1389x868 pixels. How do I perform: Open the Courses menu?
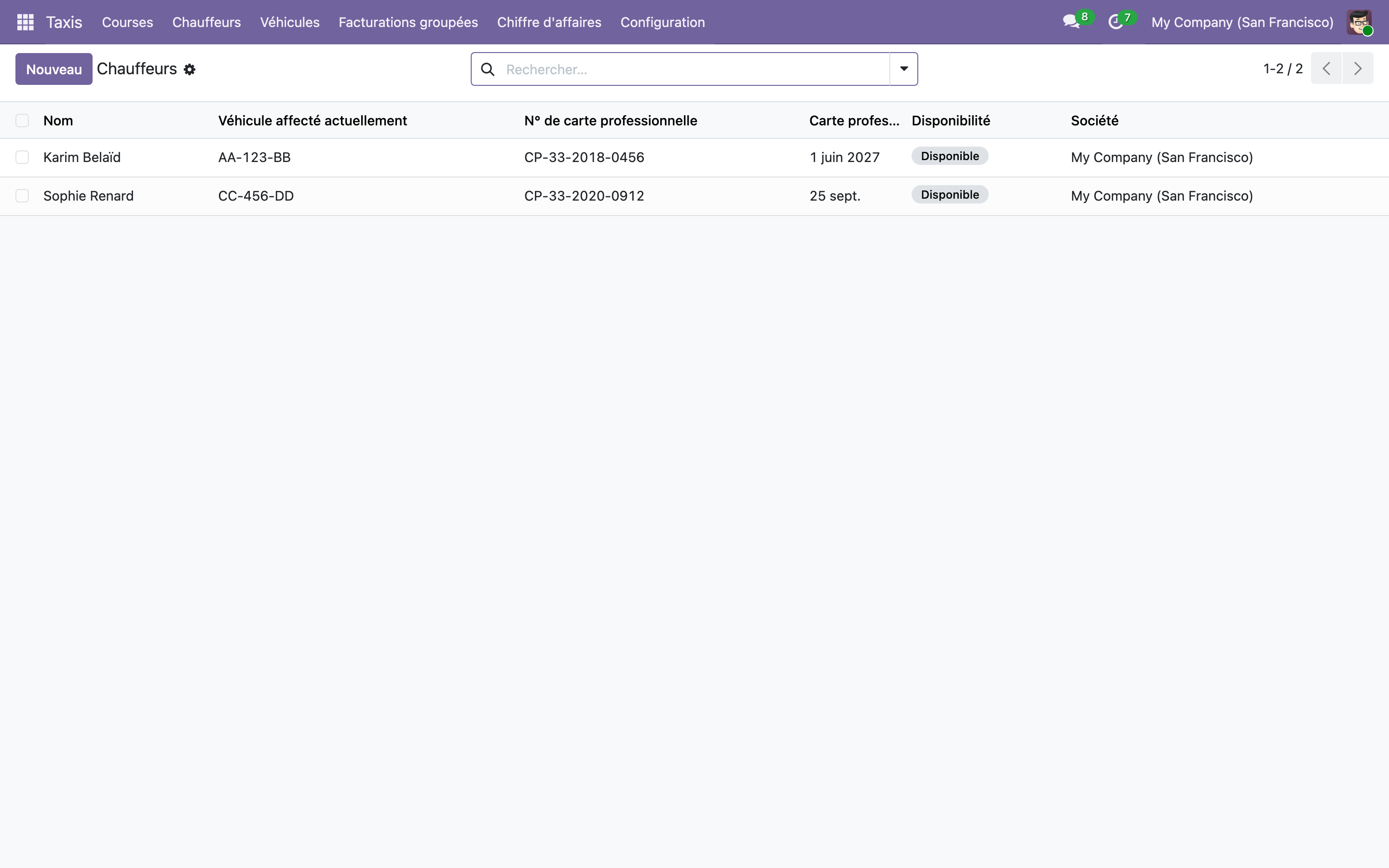coord(127,22)
